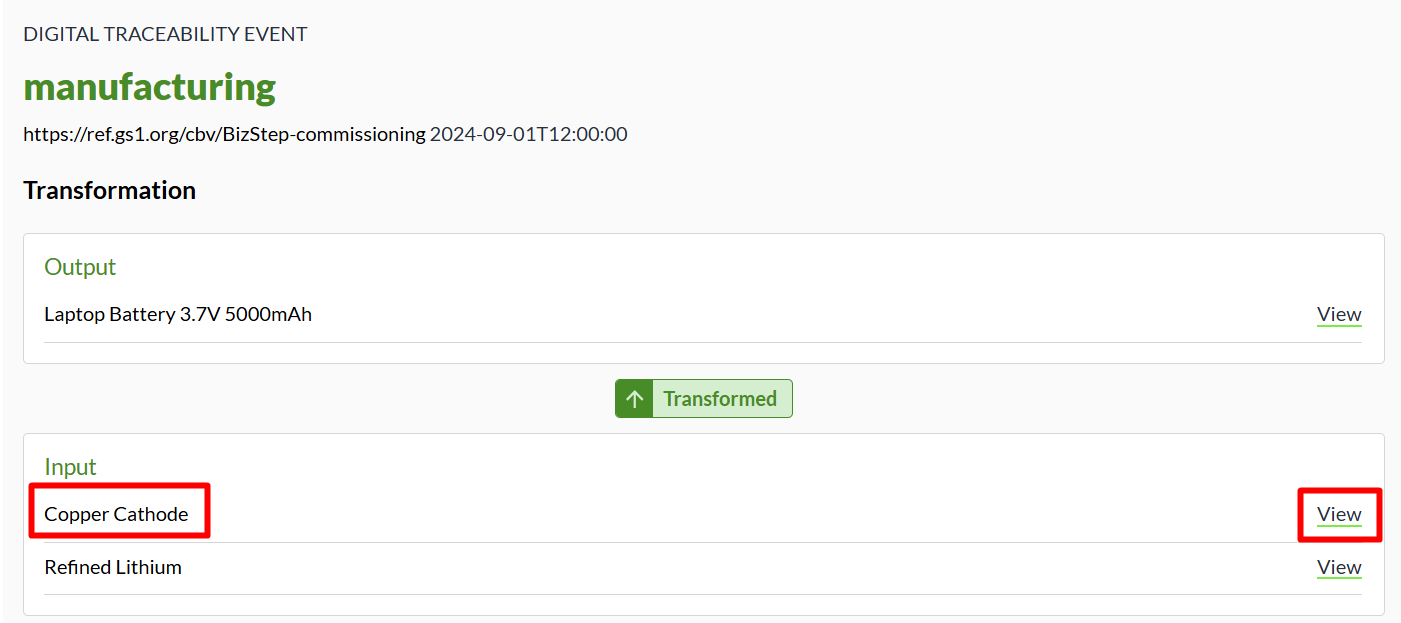1401x623 pixels.
Task: Click the Output section heading
Action: point(80,267)
